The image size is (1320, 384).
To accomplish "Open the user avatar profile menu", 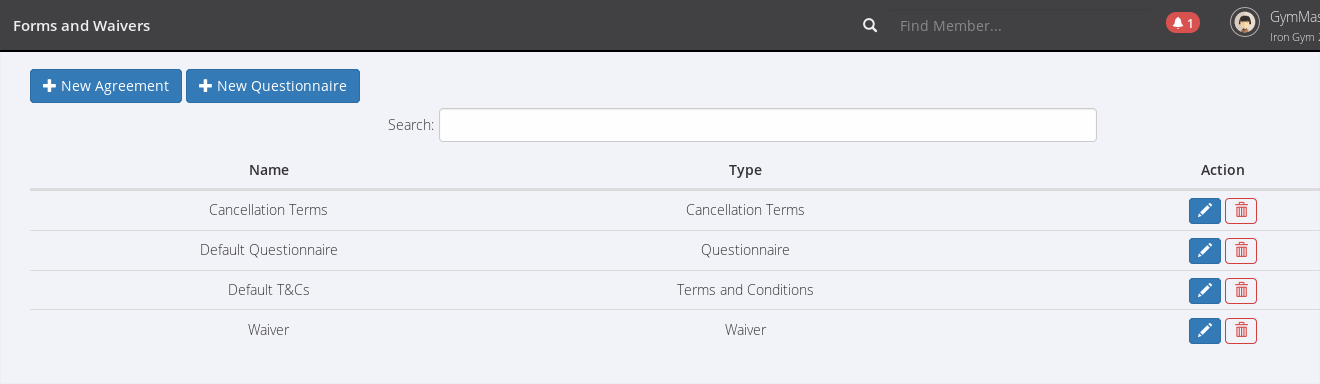I will coord(1245,23).
